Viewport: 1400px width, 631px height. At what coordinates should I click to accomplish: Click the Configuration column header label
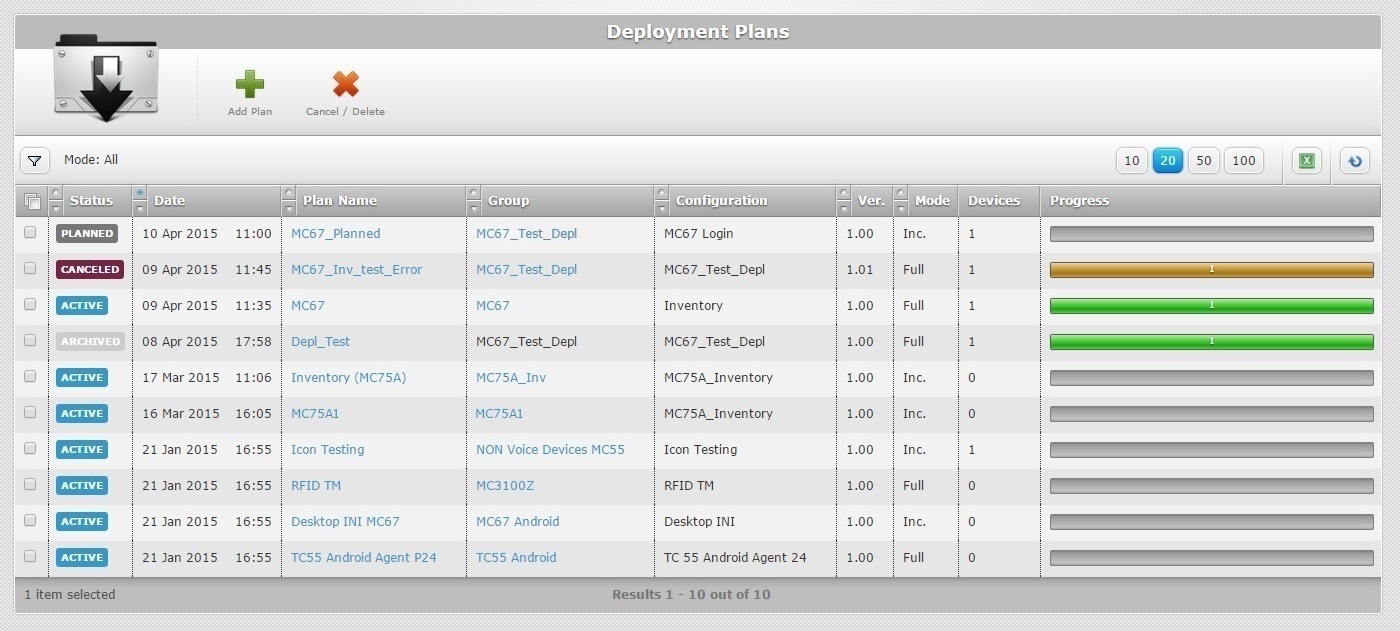click(x=722, y=200)
